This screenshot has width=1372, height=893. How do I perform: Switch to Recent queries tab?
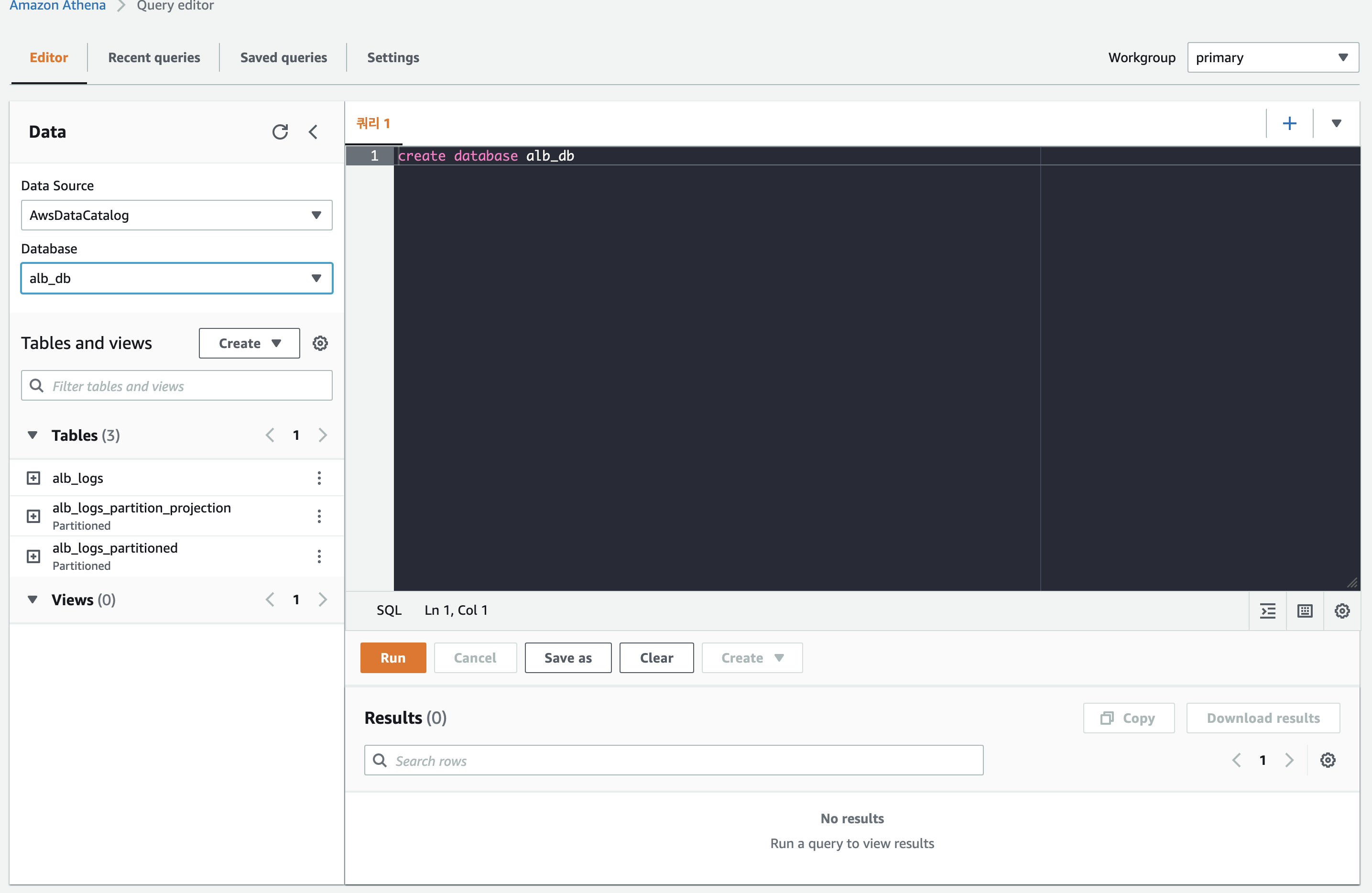point(154,58)
